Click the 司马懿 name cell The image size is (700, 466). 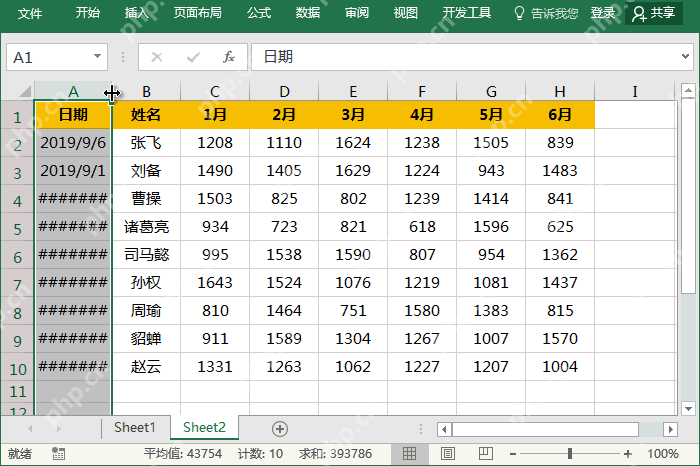point(146,255)
